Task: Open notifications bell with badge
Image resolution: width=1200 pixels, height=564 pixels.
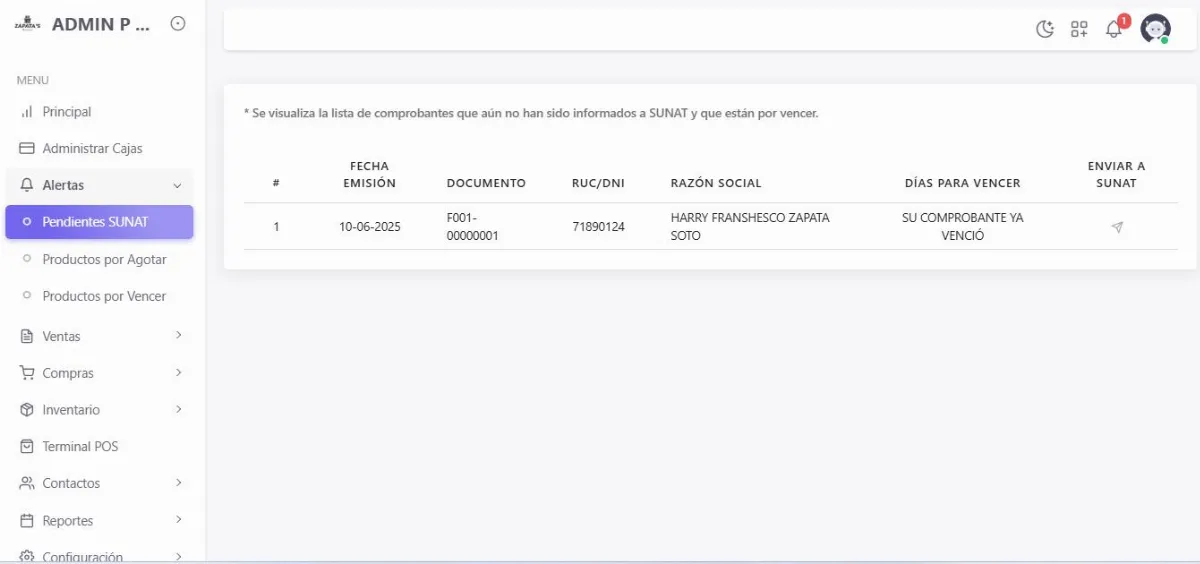Action: click(1116, 27)
